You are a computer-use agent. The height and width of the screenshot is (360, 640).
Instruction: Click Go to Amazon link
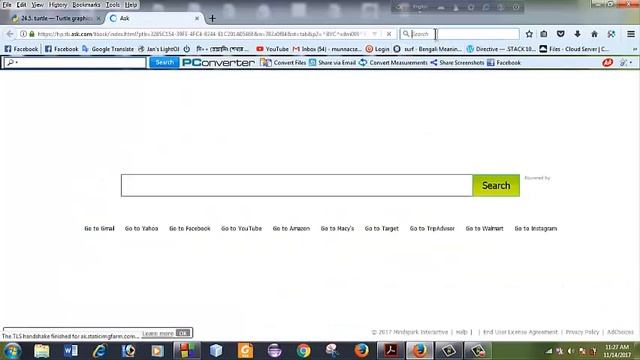[291, 229]
